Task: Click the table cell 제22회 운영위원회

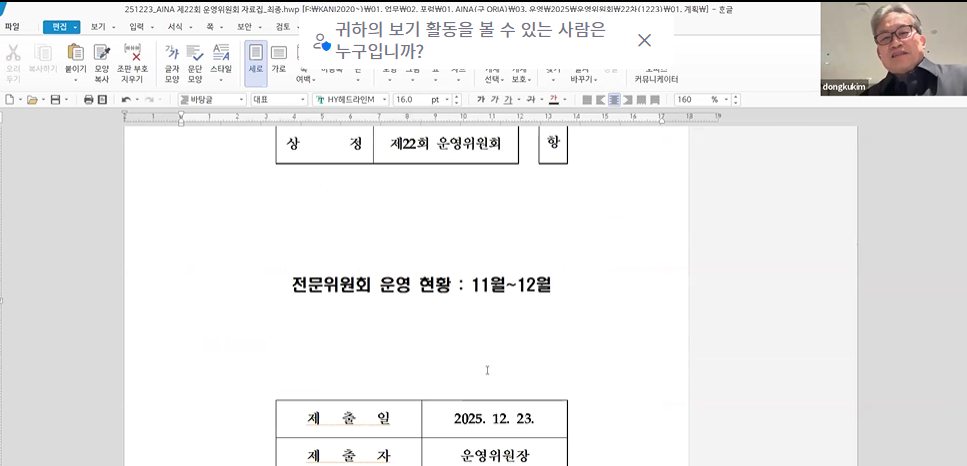Action: point(446,144)
